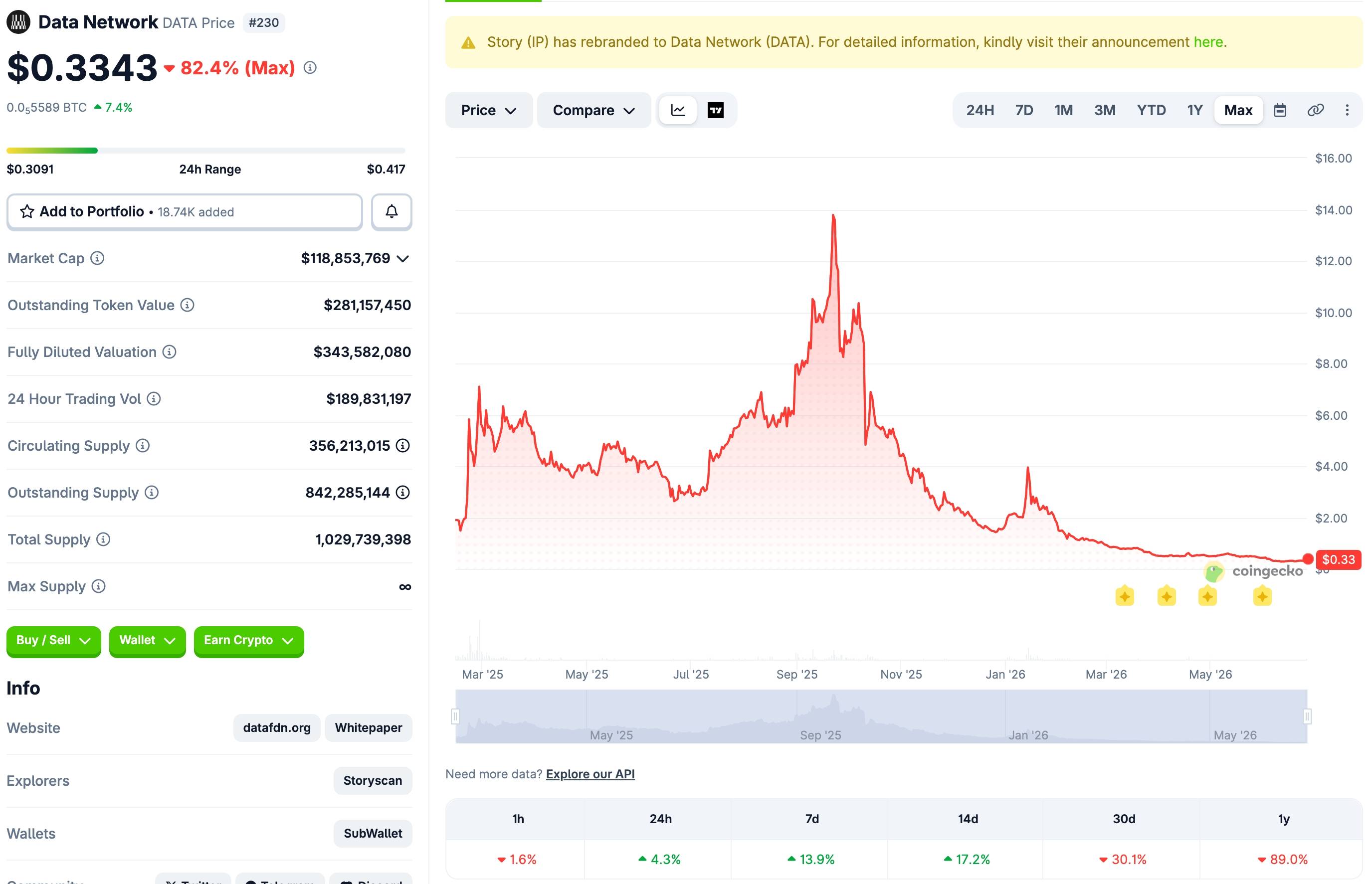Click the 14d value 17.2%

(968, 859)
